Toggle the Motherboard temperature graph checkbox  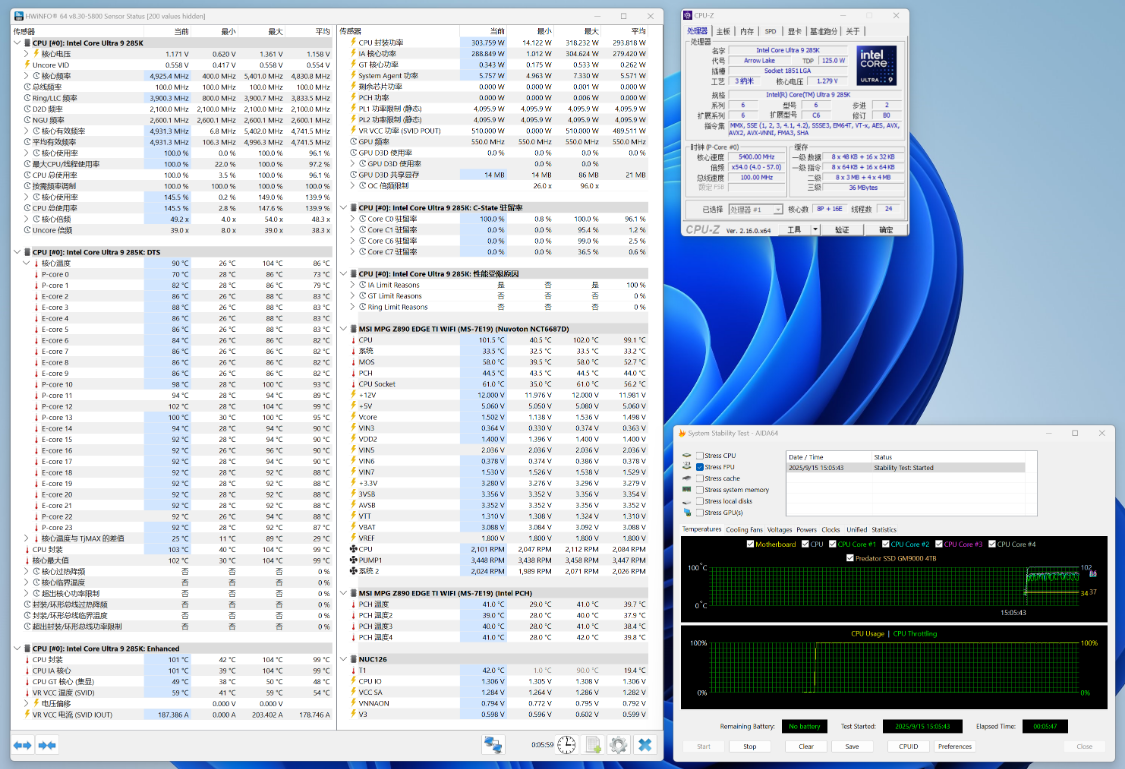(752, 544)
